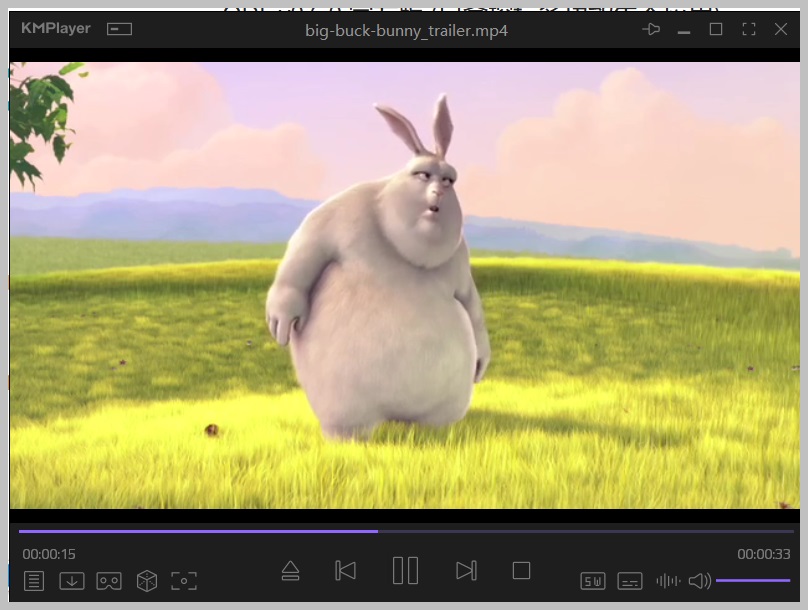The height and width of the screenshot is (610, 808).
Task: Click the eject/open file button
Action: tap(290, 570)
